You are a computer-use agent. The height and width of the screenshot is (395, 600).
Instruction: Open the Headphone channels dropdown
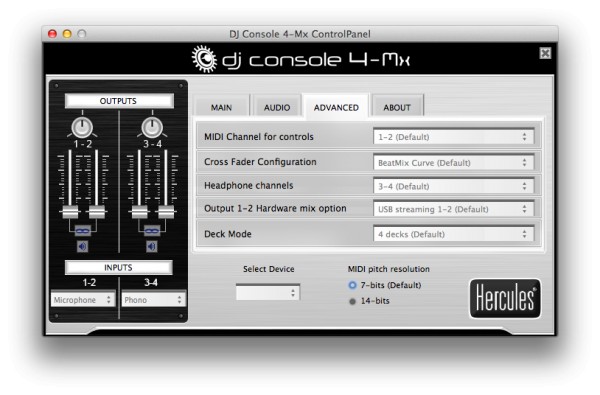point(453,186)
